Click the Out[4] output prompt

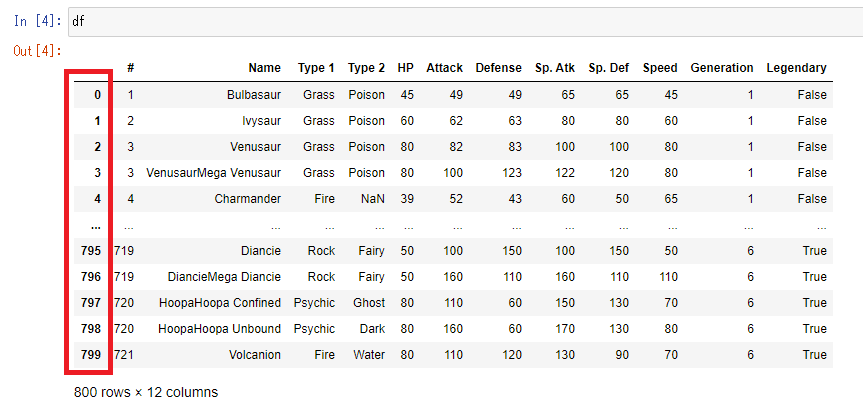[38, 51]
